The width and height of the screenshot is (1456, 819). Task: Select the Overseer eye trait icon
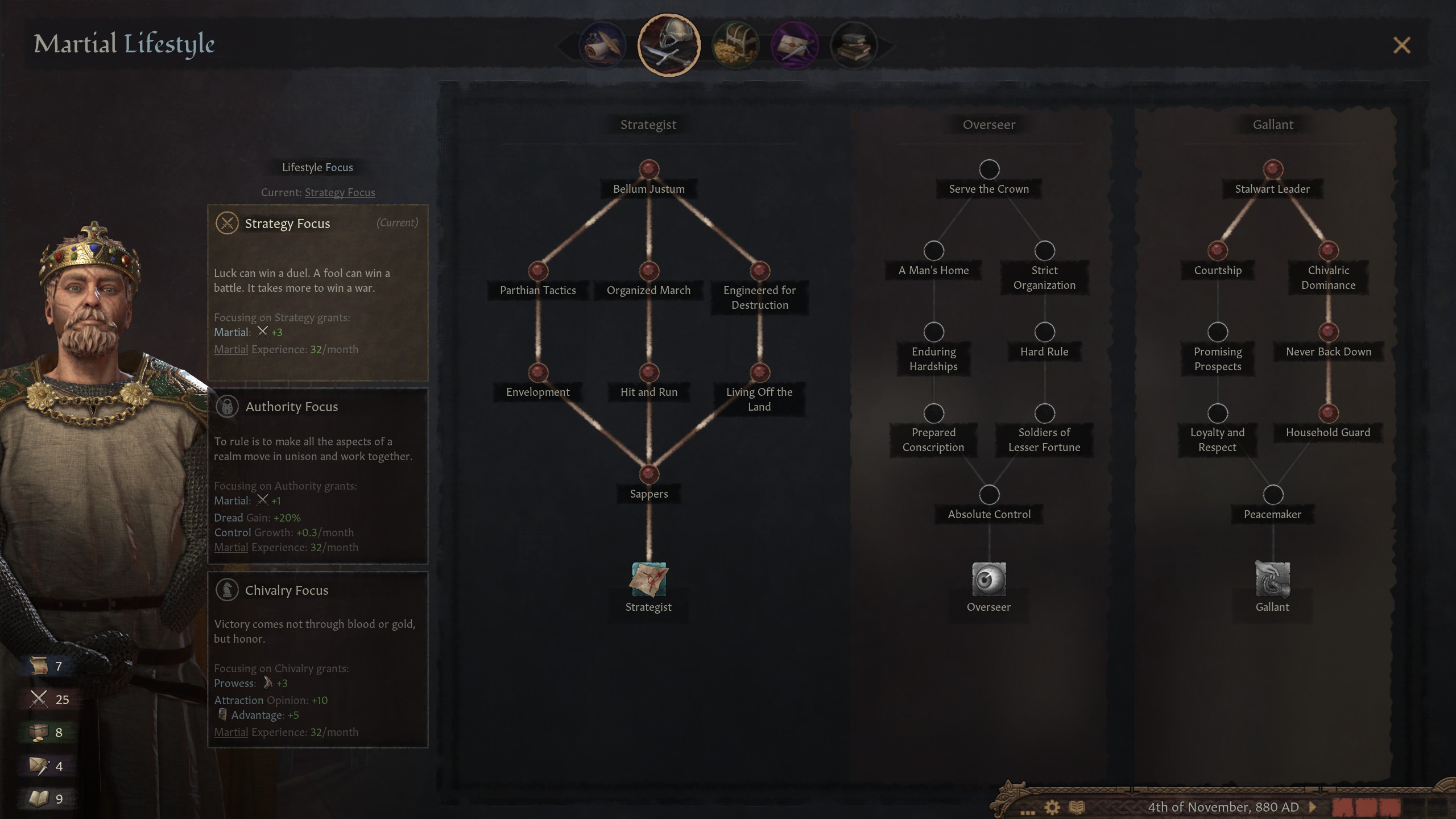click(989, 579)
